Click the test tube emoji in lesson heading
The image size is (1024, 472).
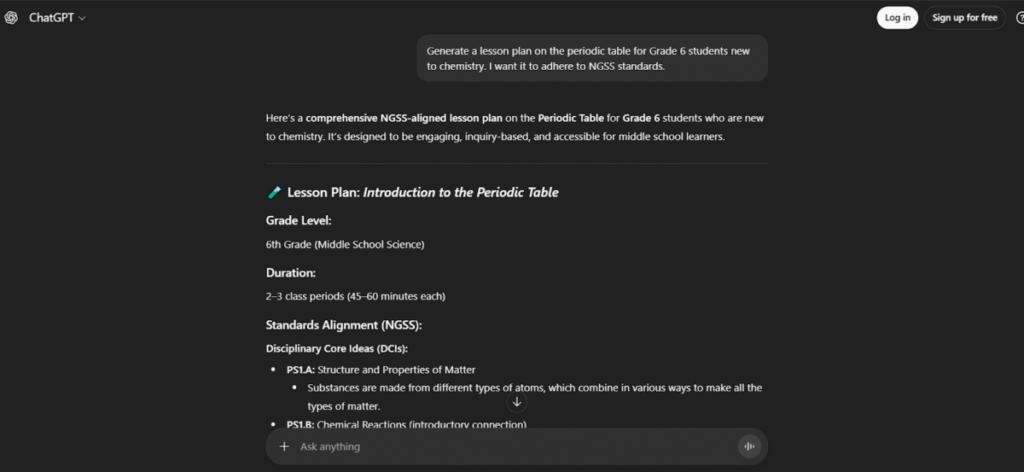[274, 192]
